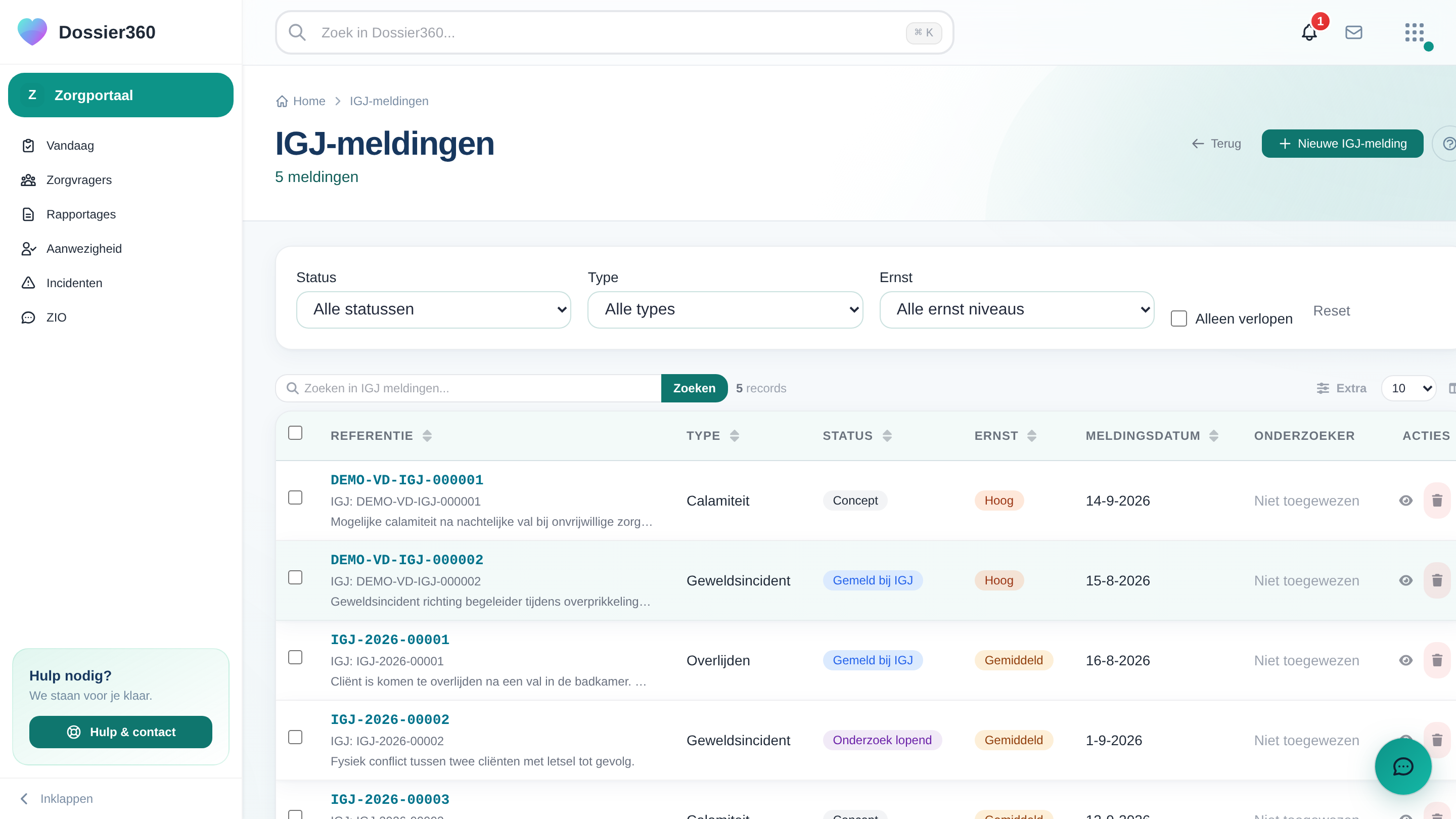This screenshot has height=819, width=1456.
Task: Open the apps grid menu
Action: pos(1414,33)
